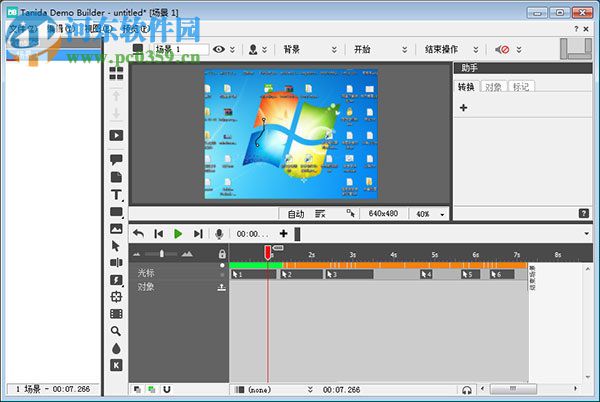Switch to the 标记 tab
The image size is (600, 402).
coord(521,87)
